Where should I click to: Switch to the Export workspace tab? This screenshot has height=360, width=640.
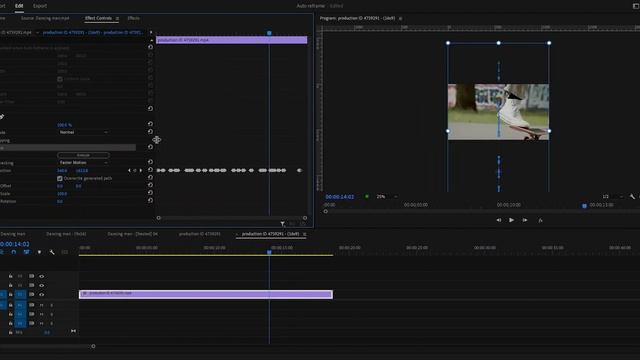pyautogui.click(x=40, y=6)
